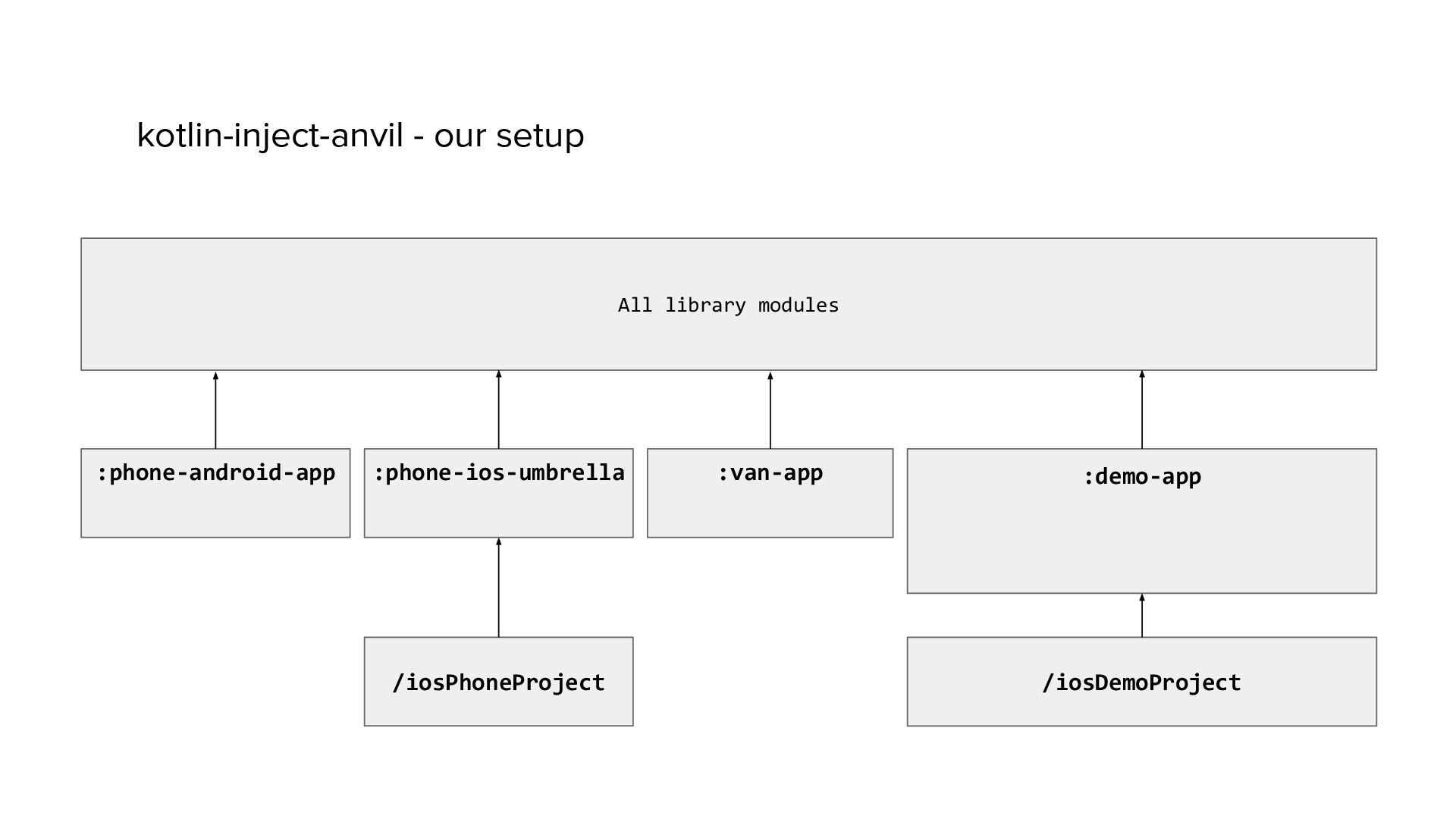Select arrow from demo-app to library modules
Screen dimensions: 1456x819
[x=1141, y=409]
